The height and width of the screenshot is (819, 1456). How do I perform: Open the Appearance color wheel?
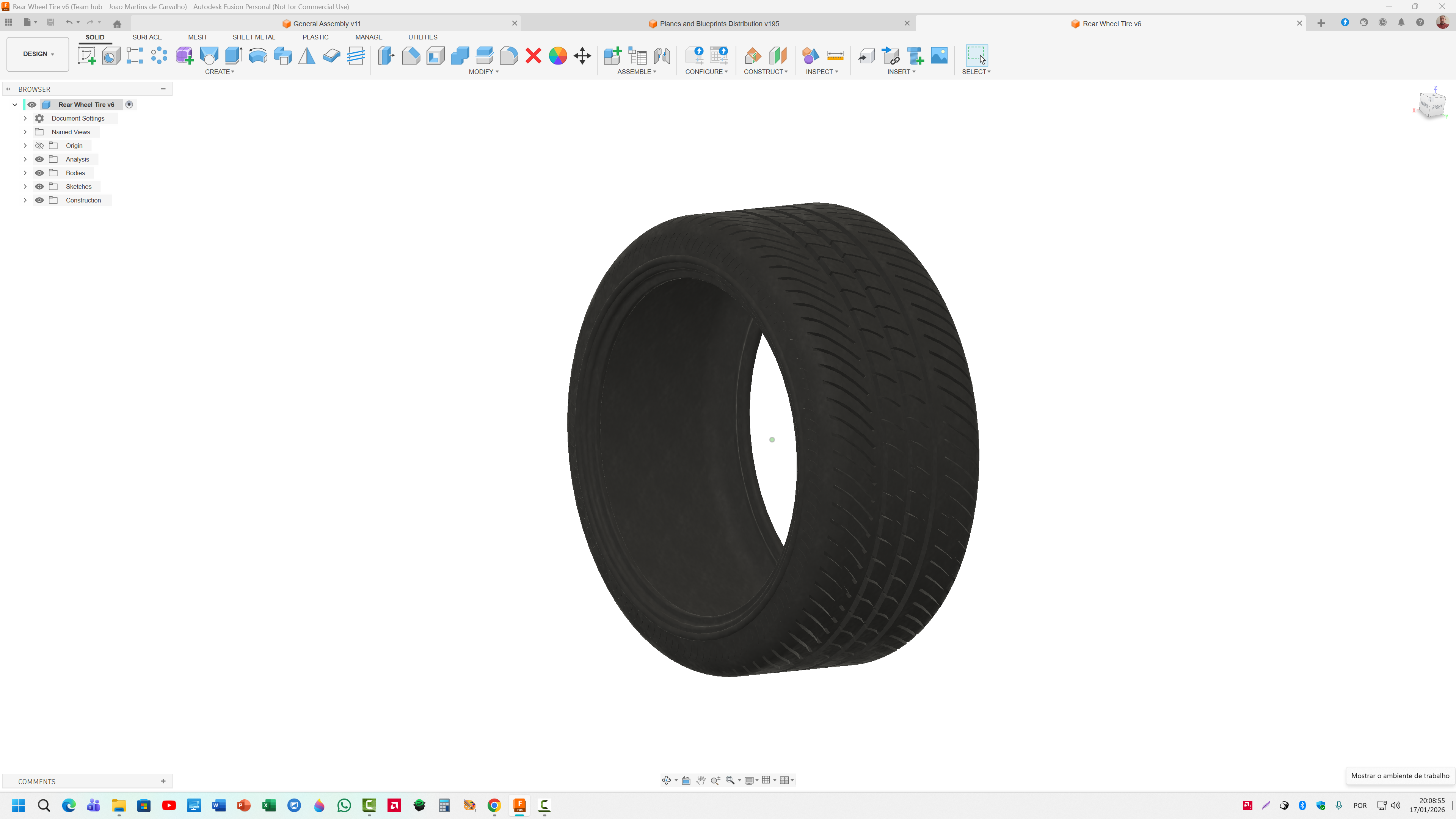557,55
